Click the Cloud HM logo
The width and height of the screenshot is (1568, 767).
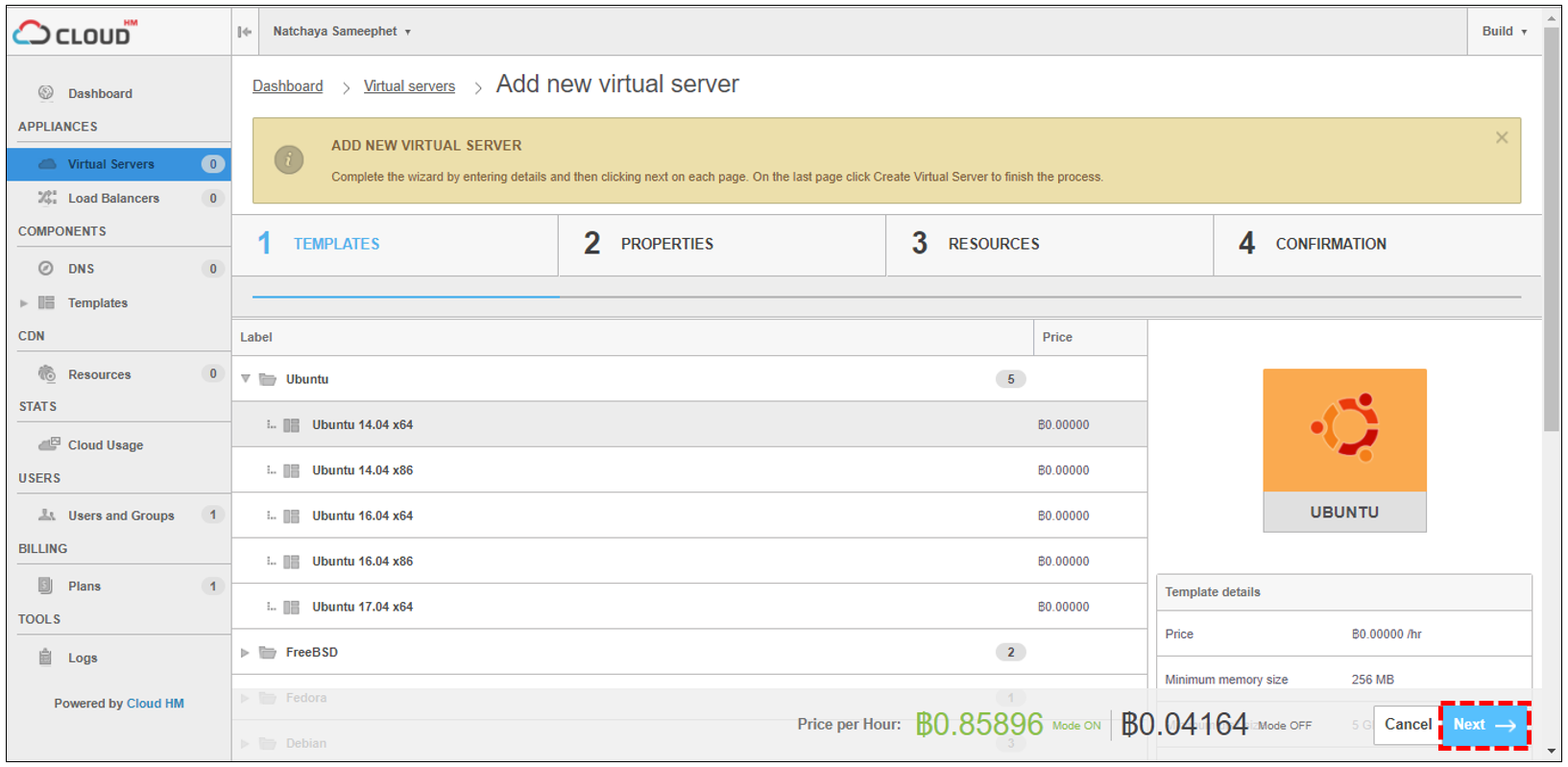pos(75,33)
